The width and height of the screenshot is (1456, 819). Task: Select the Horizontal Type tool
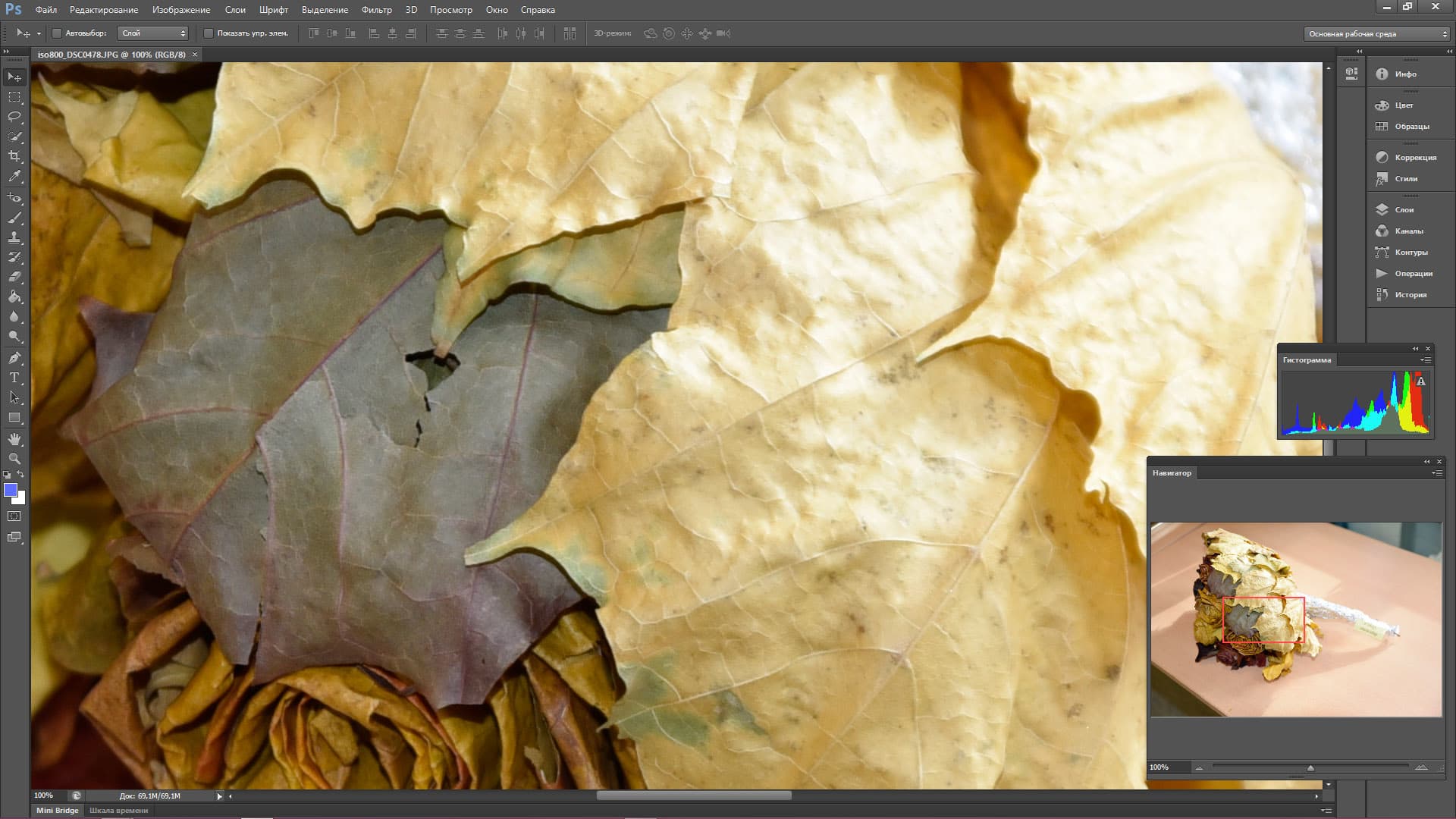(x=14, y=378)
